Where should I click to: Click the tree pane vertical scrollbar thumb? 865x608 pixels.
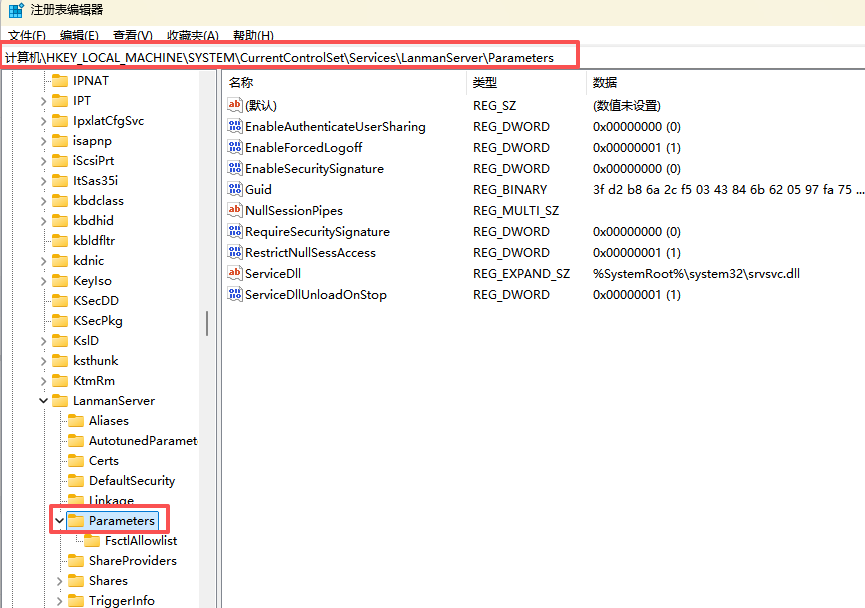[207, 323]
